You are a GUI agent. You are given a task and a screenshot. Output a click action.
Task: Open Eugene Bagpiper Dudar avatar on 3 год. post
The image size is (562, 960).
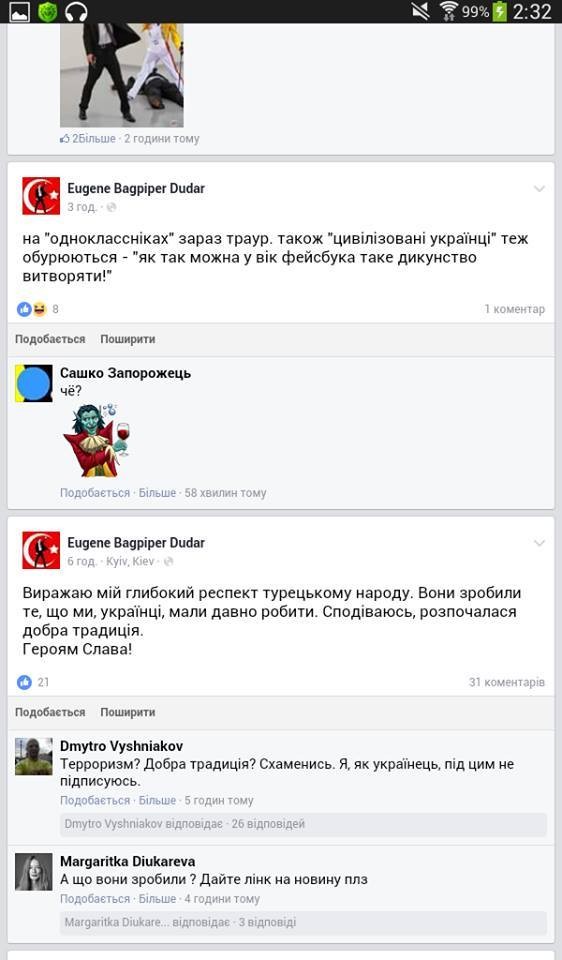pyautogui.click(x=41, y=196)
